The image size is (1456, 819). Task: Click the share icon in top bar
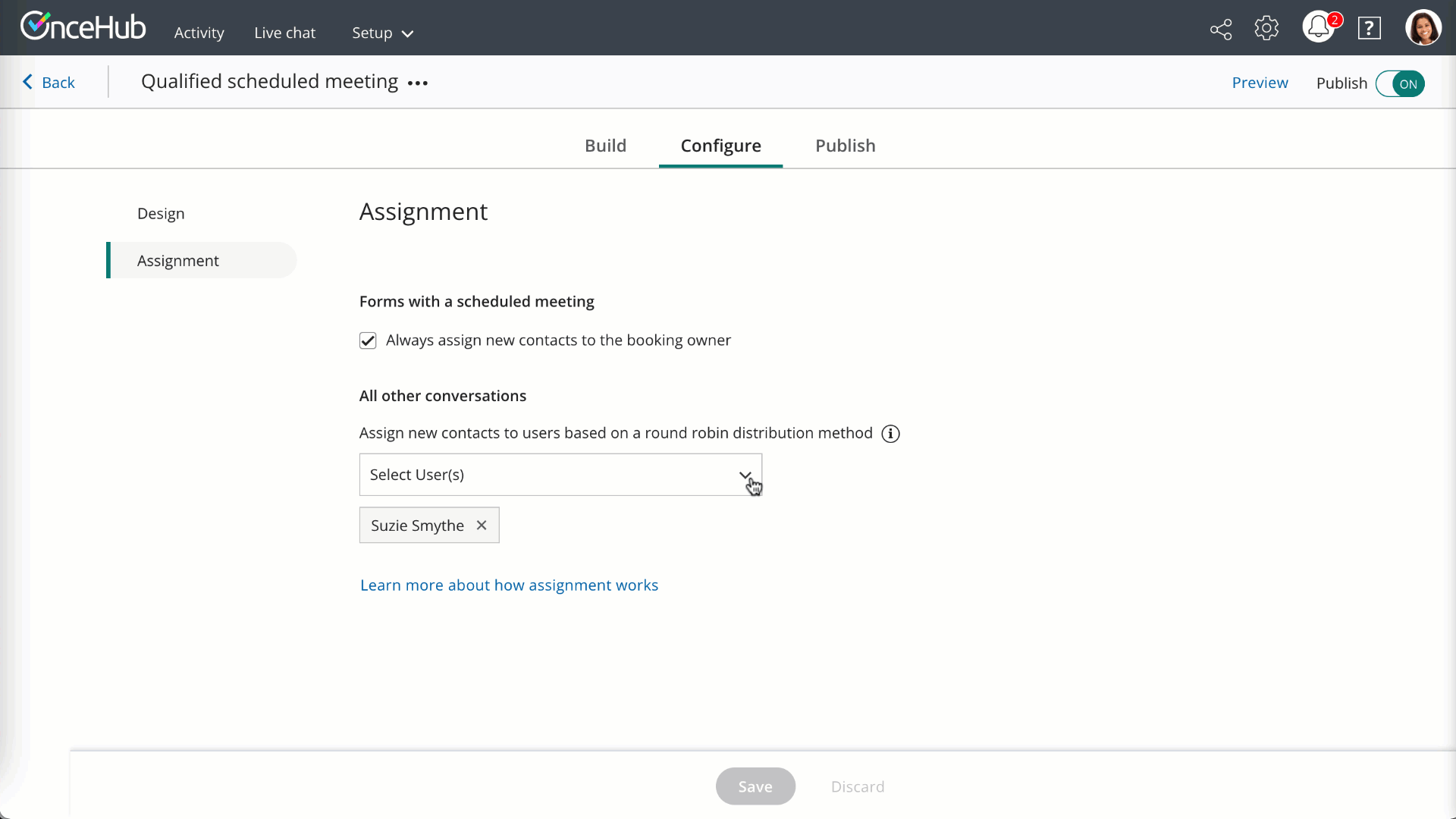click(x=1221, y=30)
